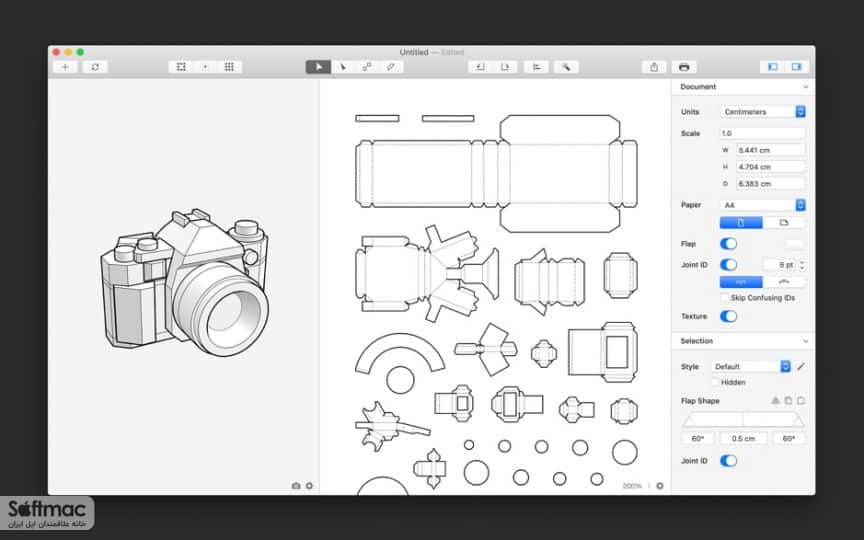Click camera snapshot icon in 3D view
This screenshot has width=864, height=540.
296,486
